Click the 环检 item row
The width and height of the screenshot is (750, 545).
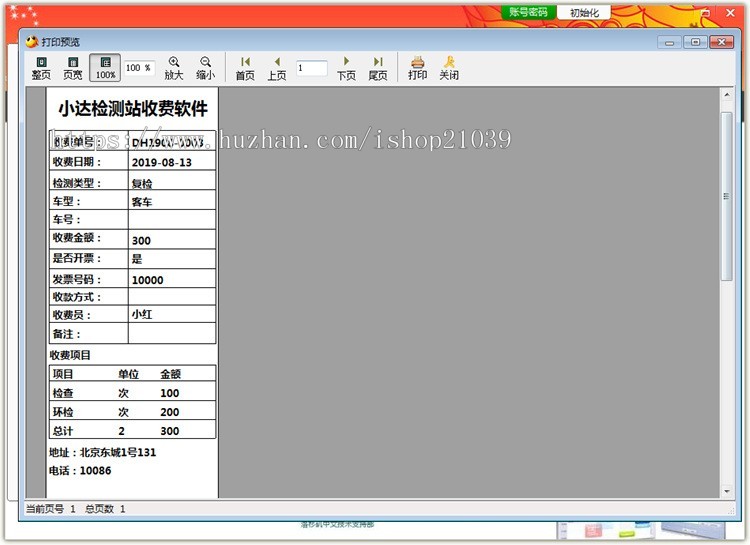point(132,412)
